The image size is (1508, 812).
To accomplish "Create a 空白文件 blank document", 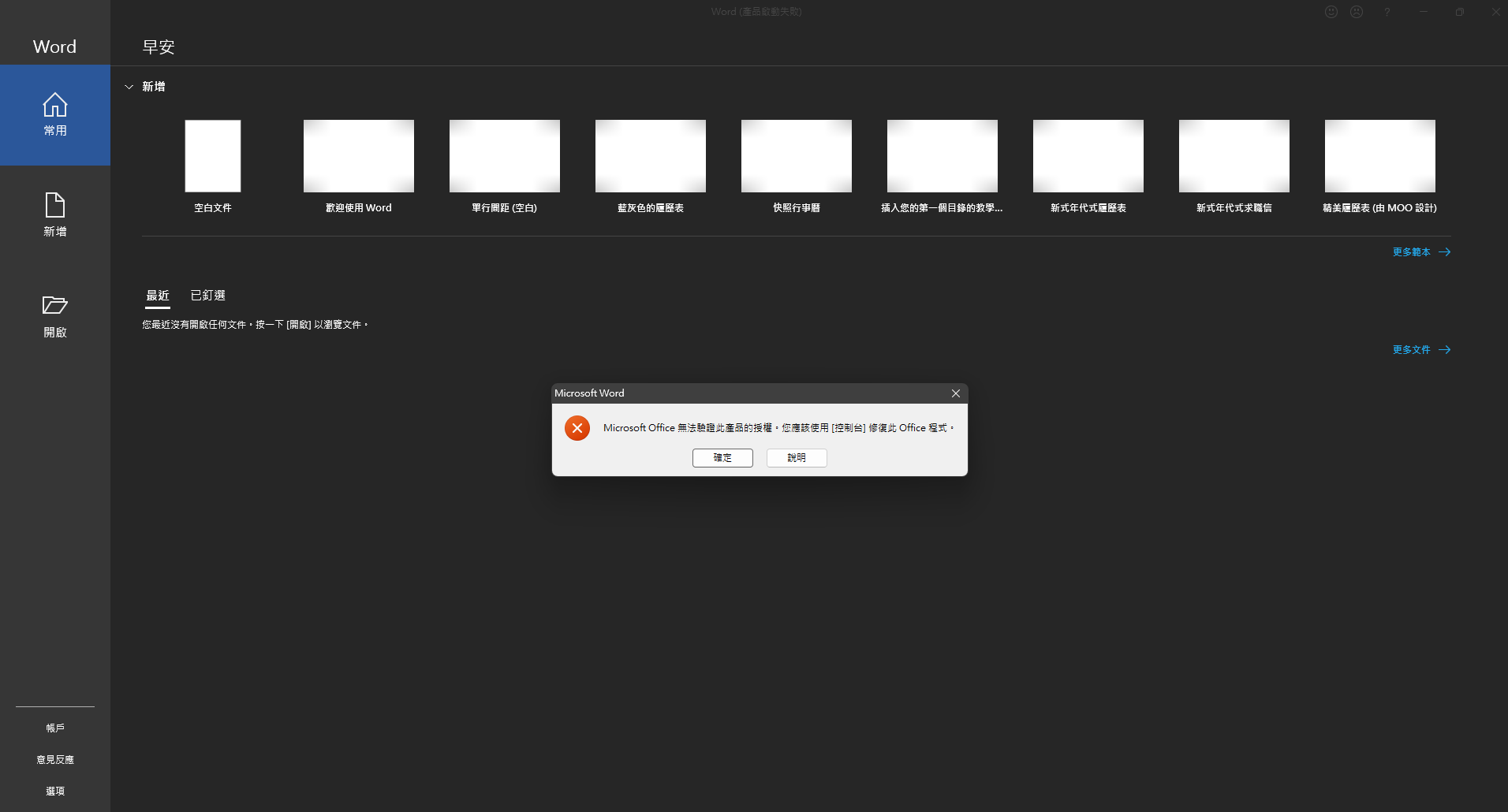I will coord(212,156).
